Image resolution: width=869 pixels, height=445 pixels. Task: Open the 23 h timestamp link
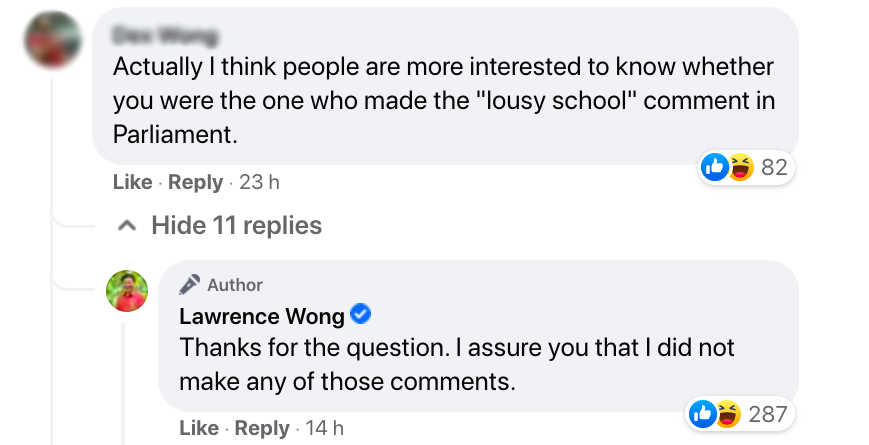[260, 182]
